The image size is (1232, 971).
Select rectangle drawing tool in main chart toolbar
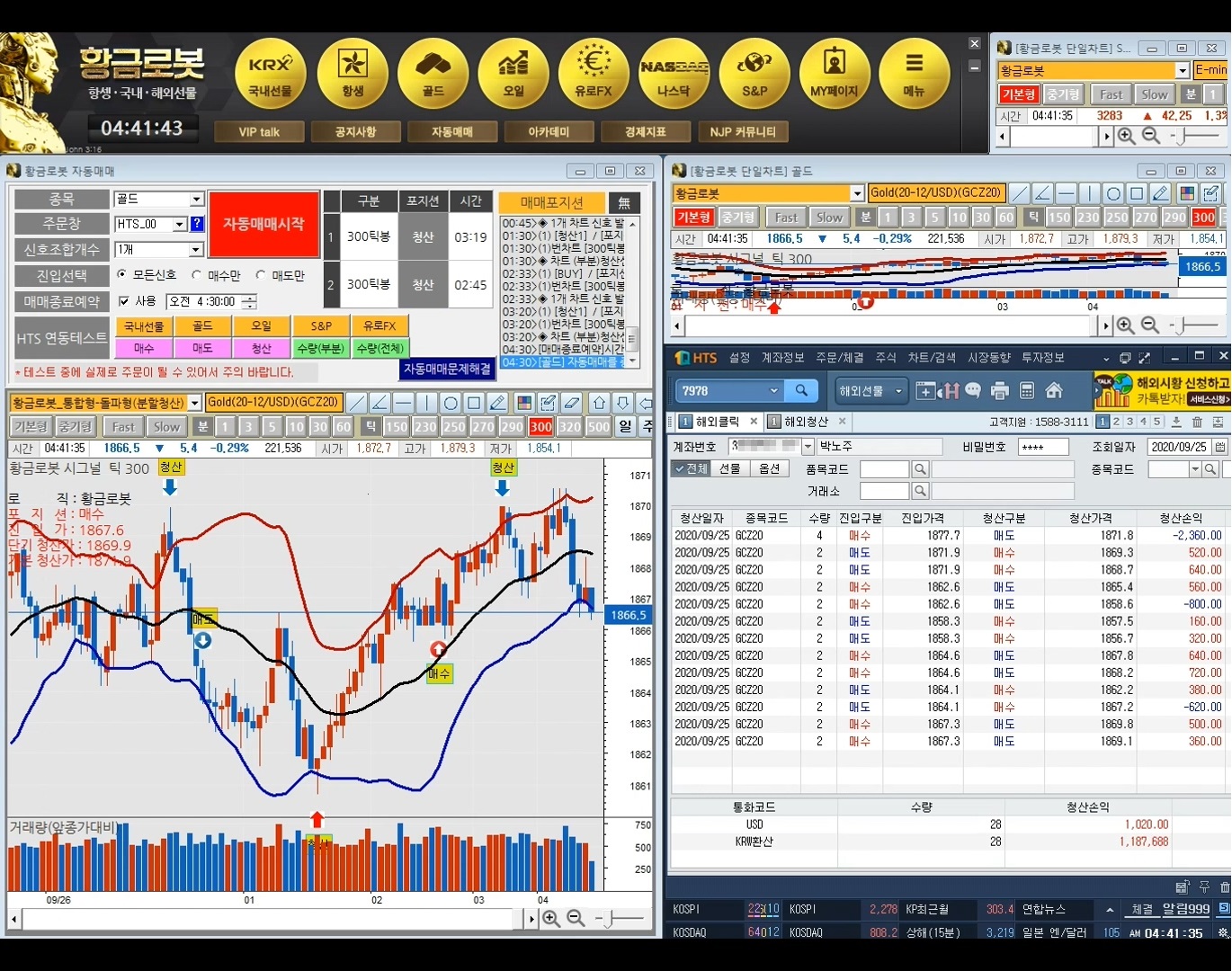[x=474, y=403]
